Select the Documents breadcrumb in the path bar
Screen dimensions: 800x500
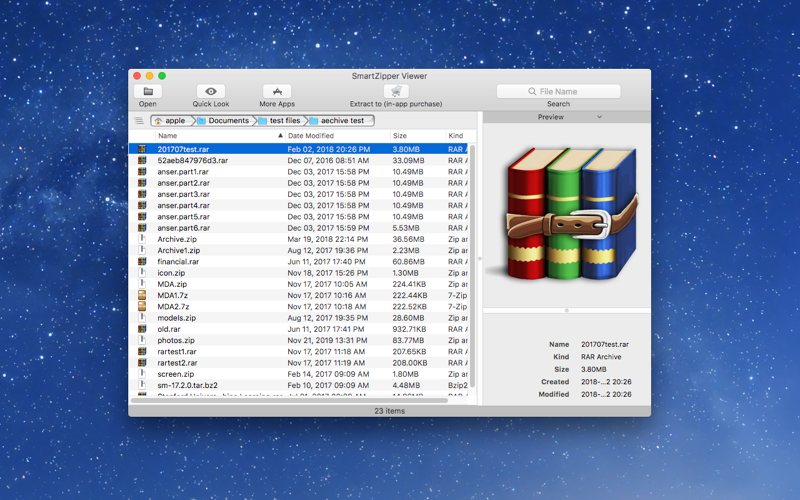coord(223,121)
